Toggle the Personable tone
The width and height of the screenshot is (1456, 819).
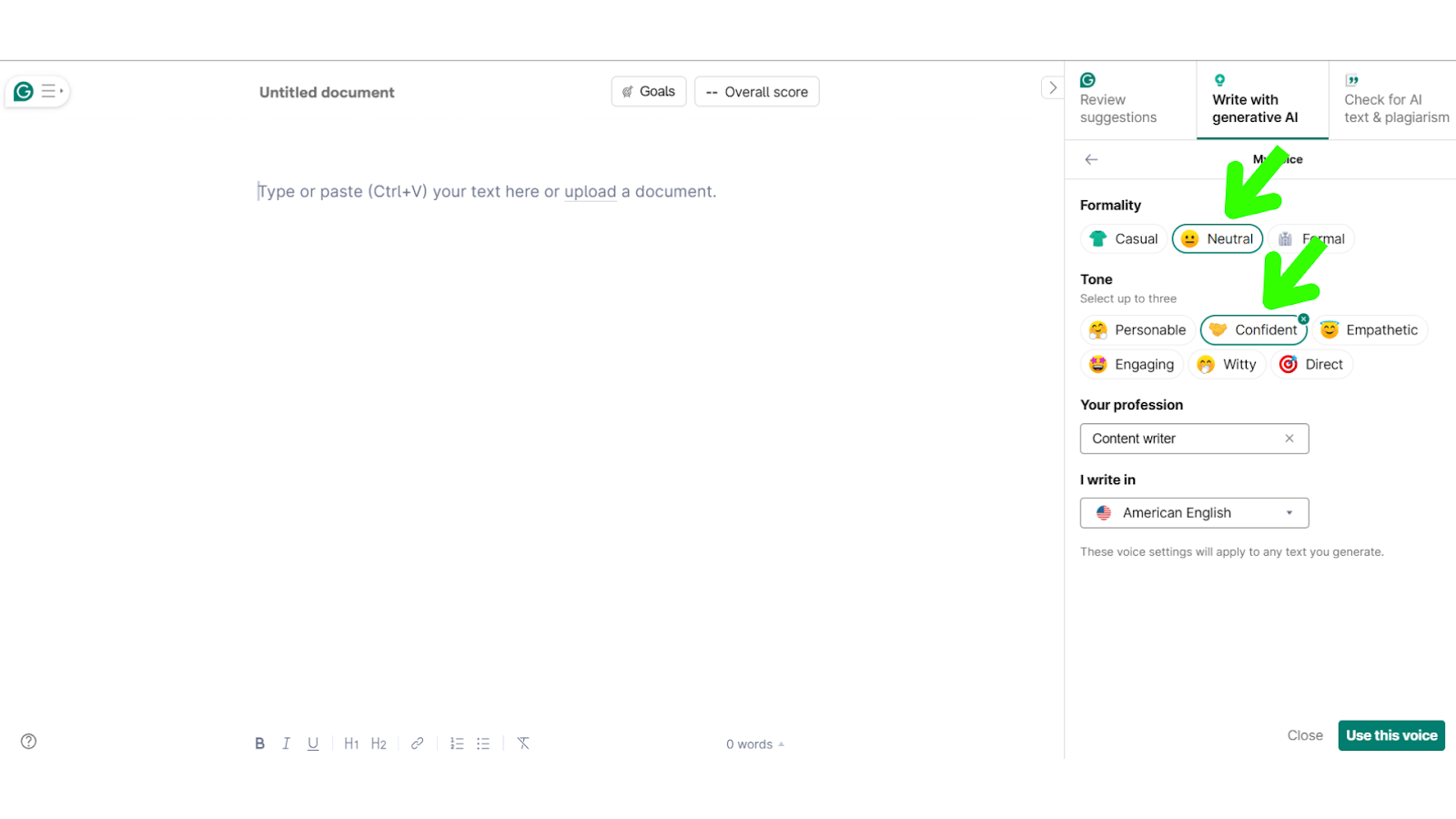pos(1137,330)
